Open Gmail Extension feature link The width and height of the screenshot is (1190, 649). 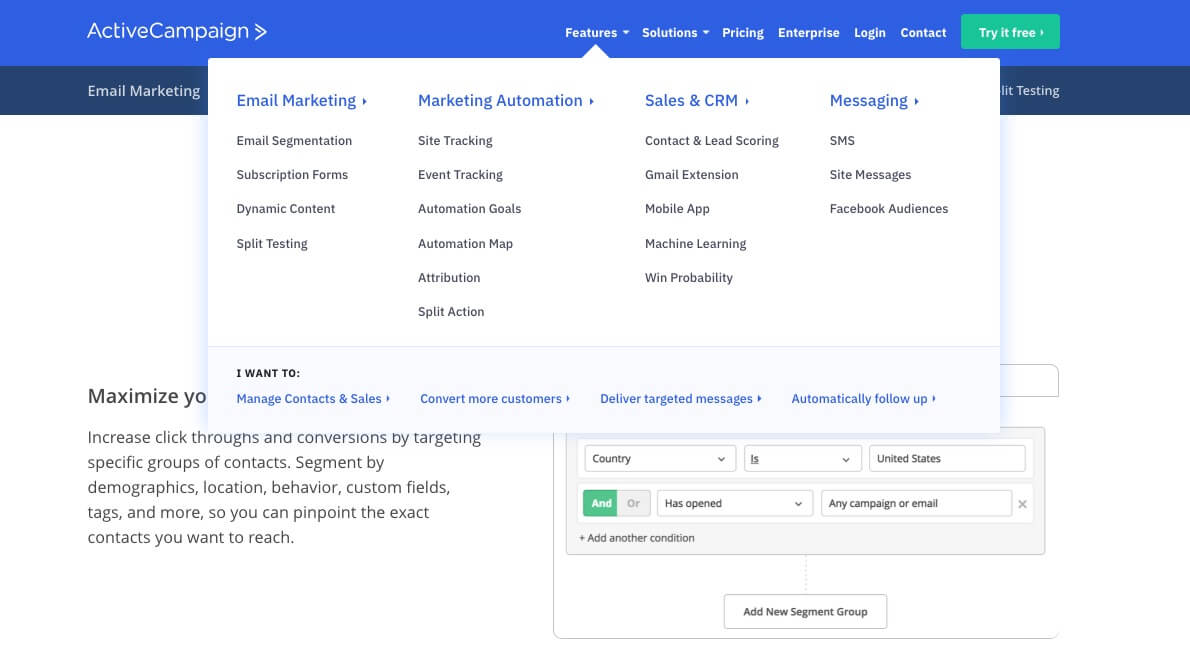pos(691,175)
